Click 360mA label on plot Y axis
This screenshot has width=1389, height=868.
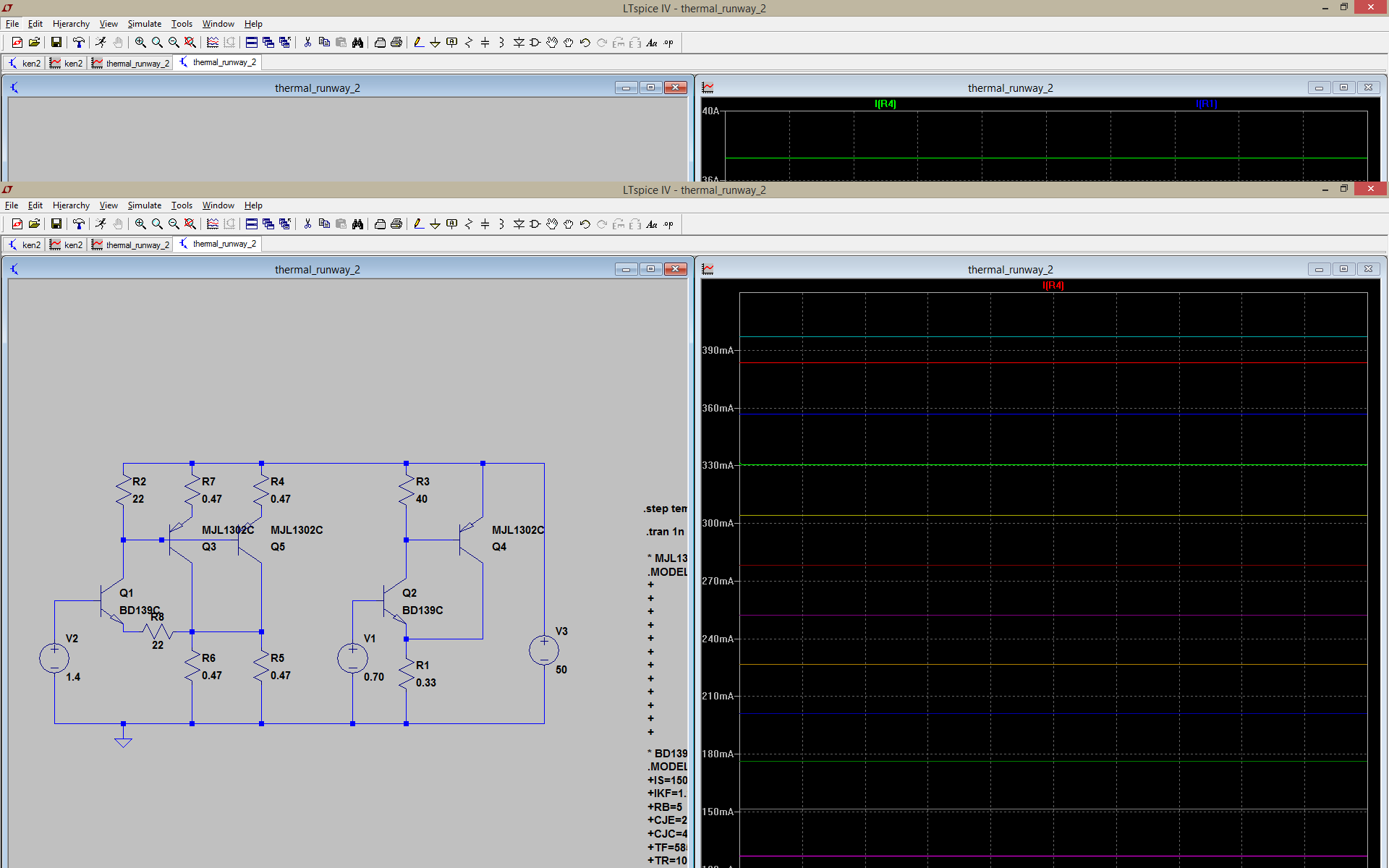(x=718, y=408)
